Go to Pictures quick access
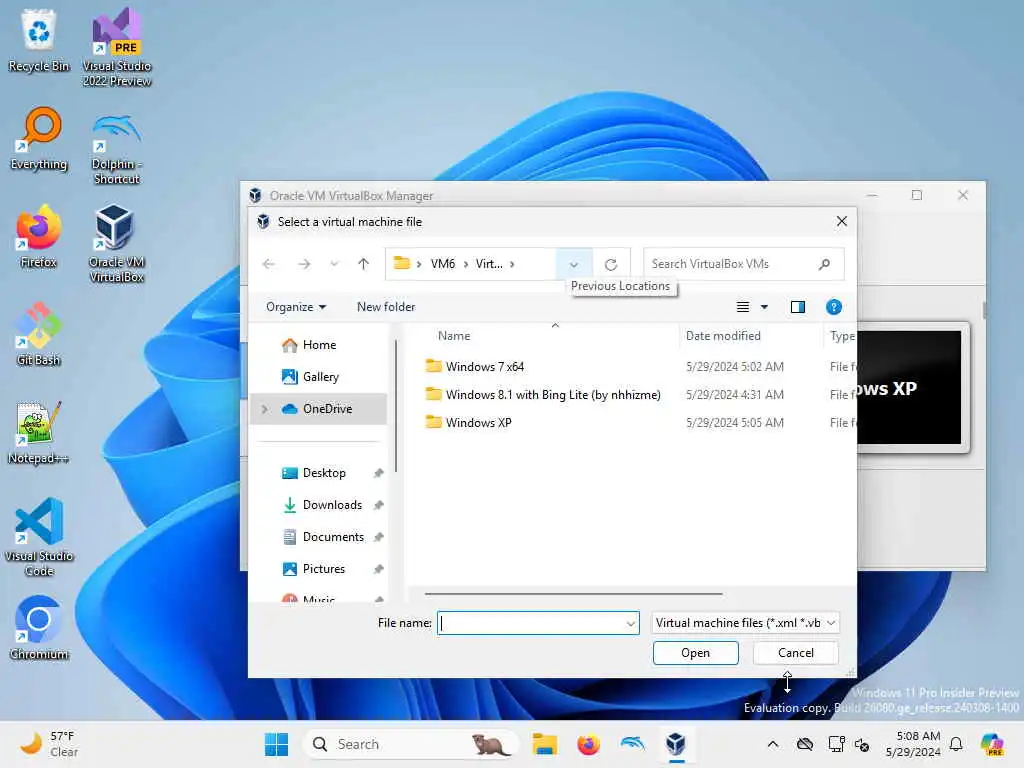Screen dimensions: 1024x768 [x=318, y=569]
